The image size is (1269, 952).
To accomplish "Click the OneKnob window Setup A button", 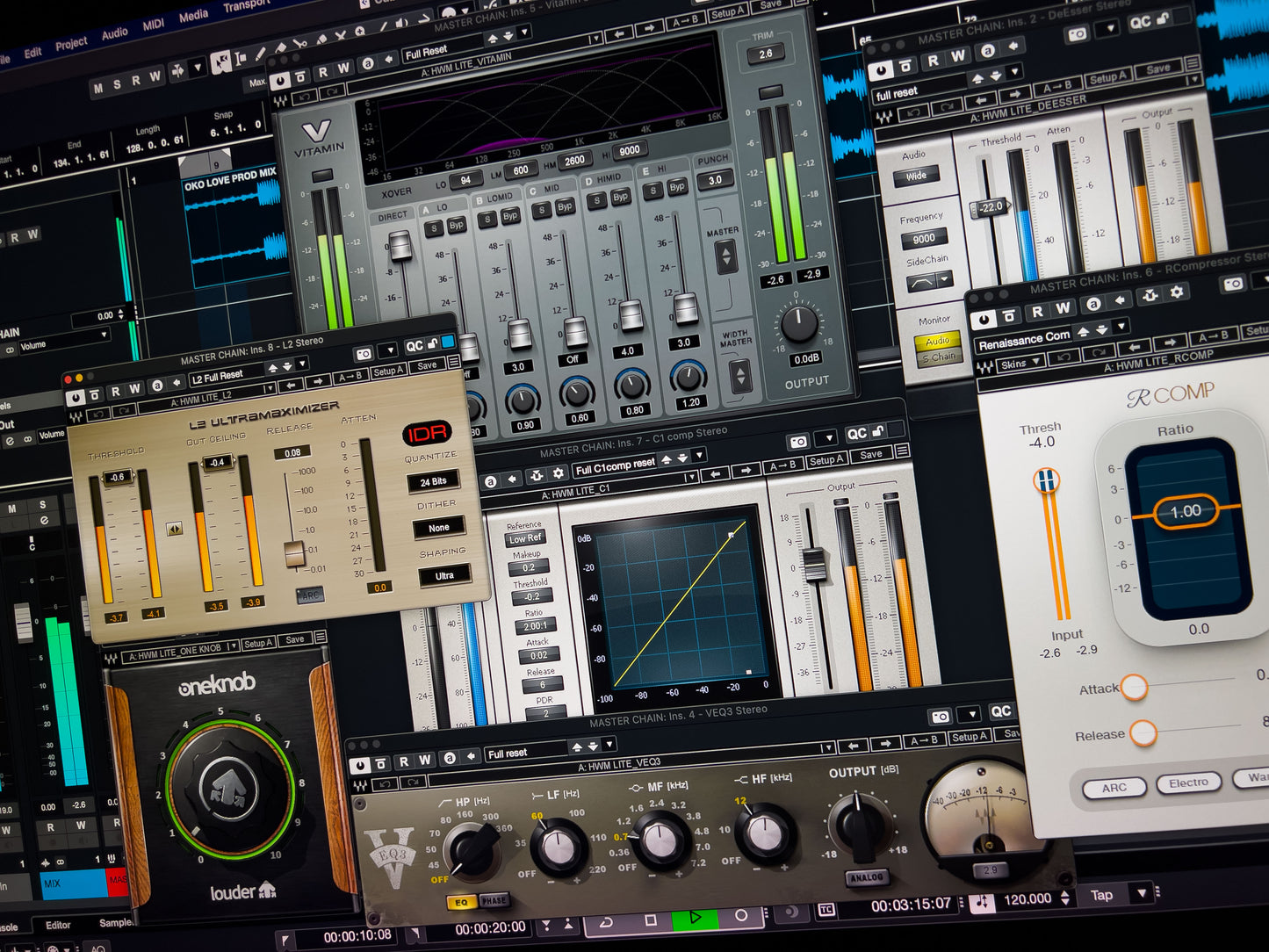I will [258, 644].
